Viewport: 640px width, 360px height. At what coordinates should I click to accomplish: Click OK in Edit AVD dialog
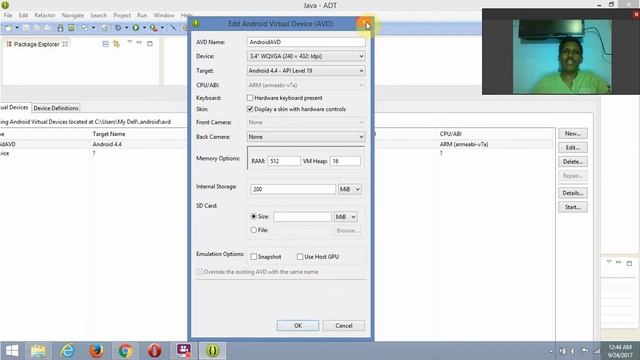(x=298, y=326)
